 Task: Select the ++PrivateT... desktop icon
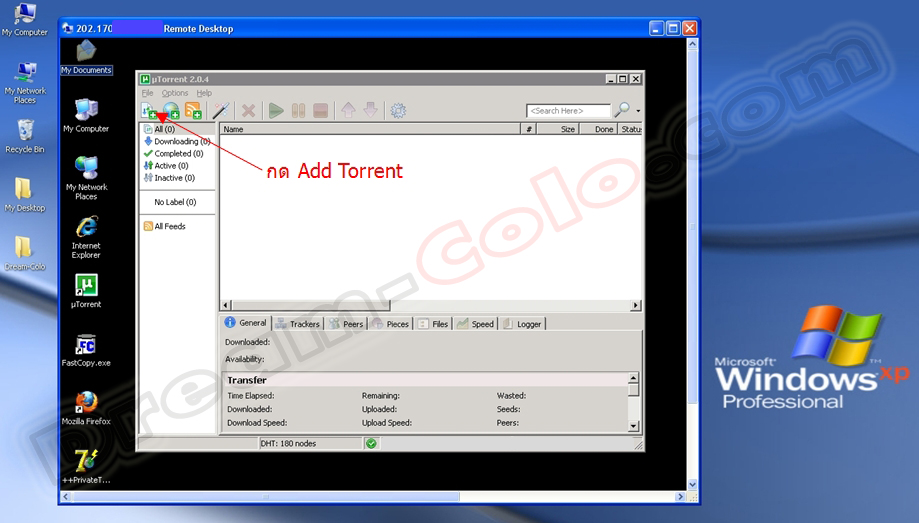(86, 467)
